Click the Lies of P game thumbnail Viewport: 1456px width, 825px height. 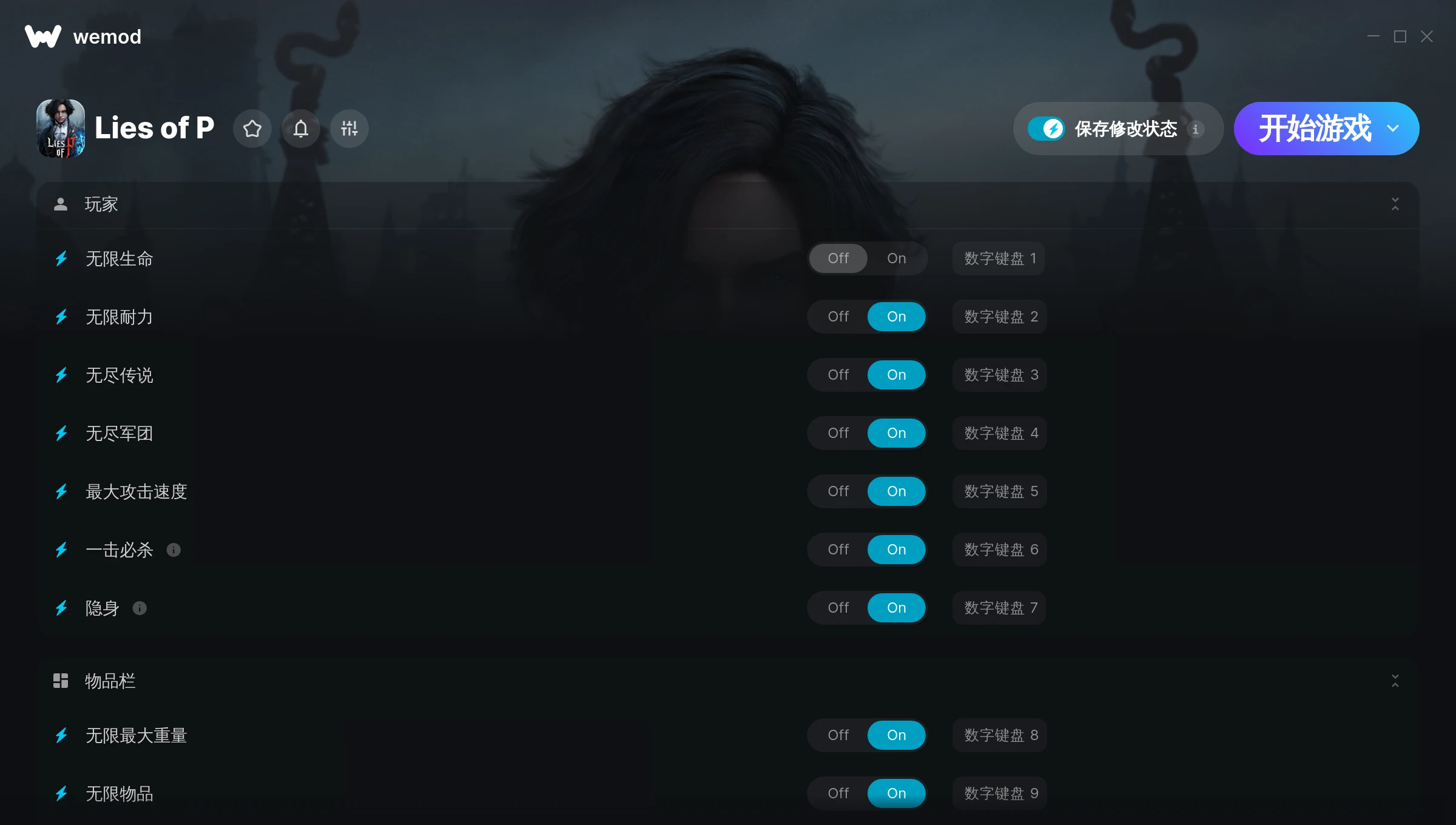point(61,129)
